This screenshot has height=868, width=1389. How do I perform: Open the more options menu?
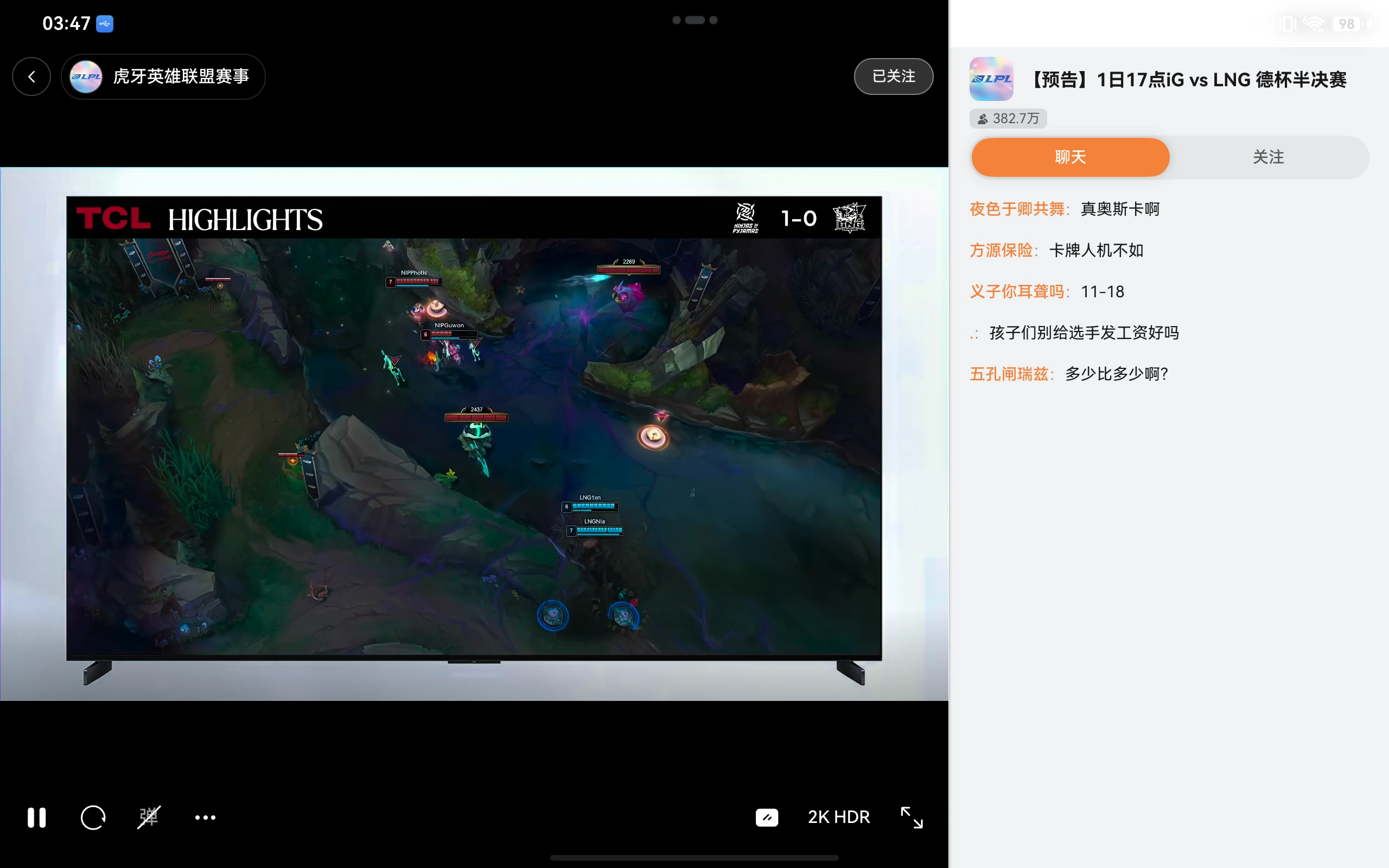point(205,817)
